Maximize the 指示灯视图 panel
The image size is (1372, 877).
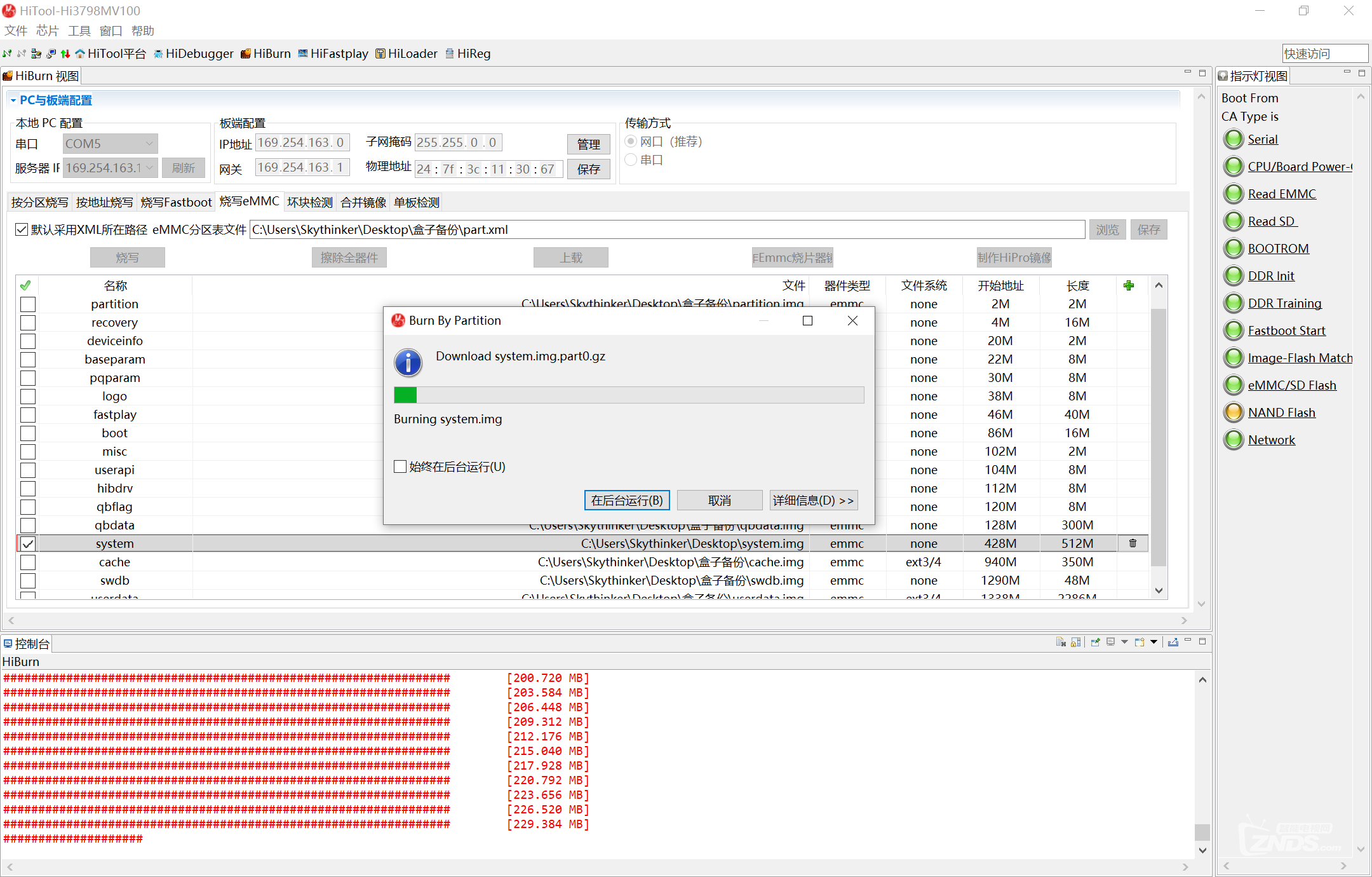click(1362, 74)
